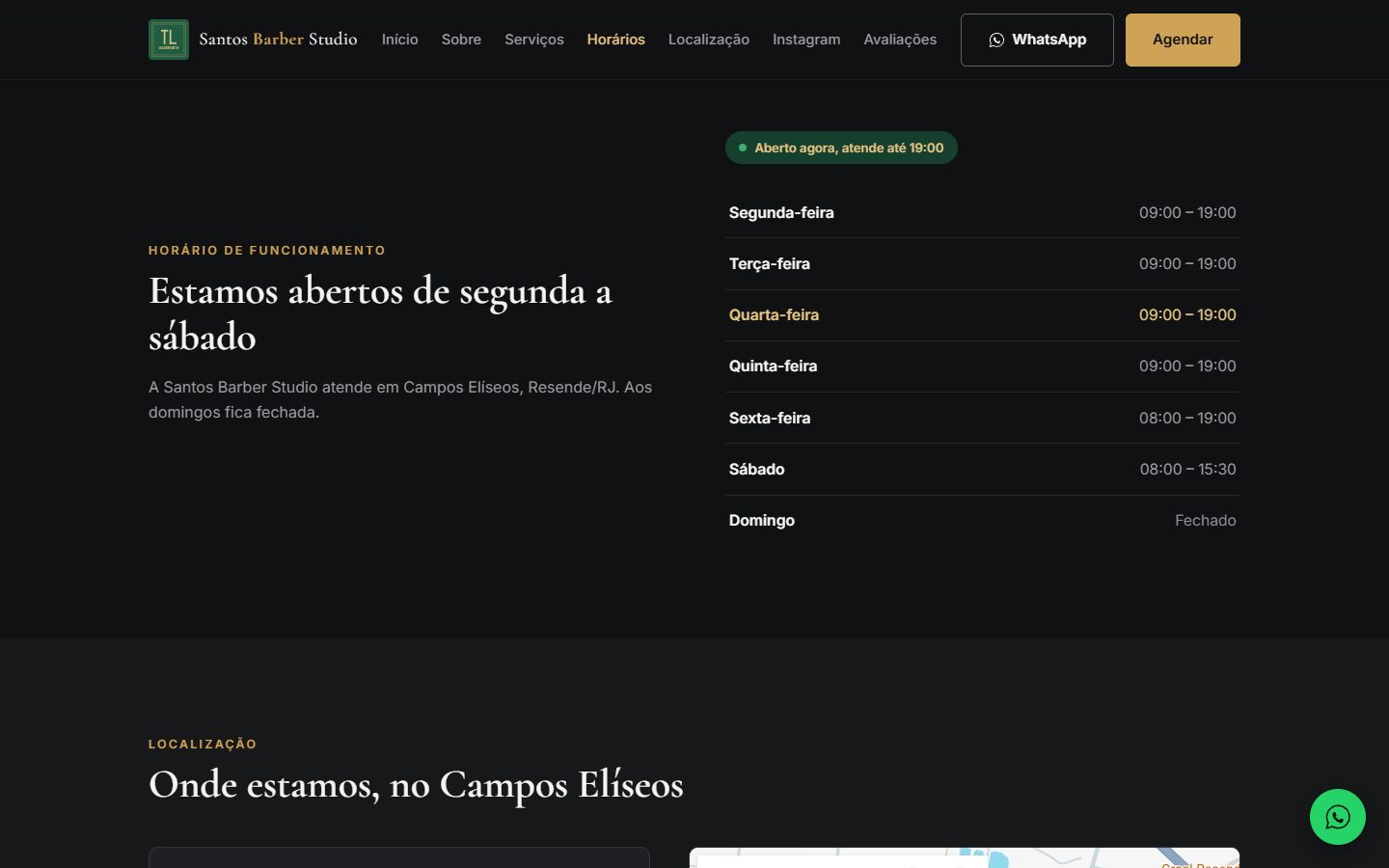Click Segunda-feira hours 09:00 – 19:00

coord(1187,212)
